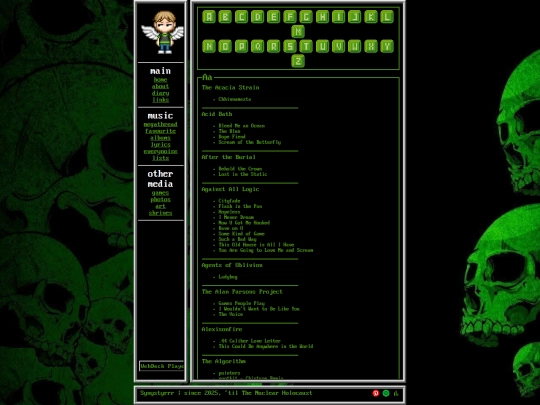Open the lyrics page
This screenshot has height=405, width=540.
click(x=160, y=145)
